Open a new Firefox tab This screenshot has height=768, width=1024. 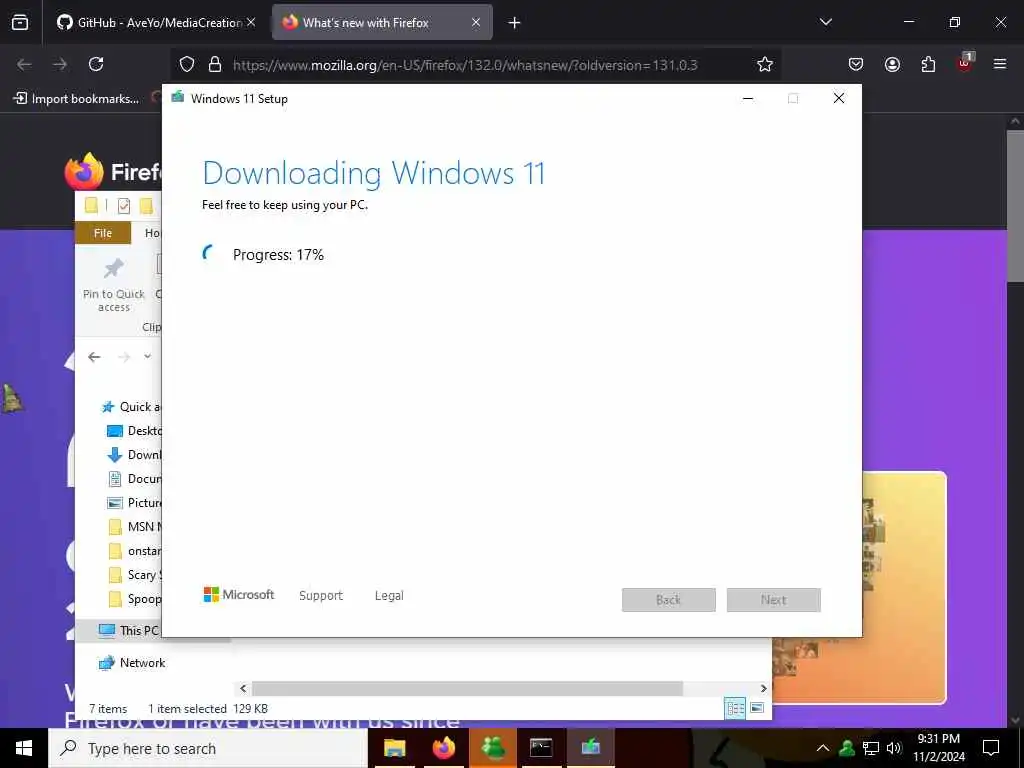(x=514, y=23)
